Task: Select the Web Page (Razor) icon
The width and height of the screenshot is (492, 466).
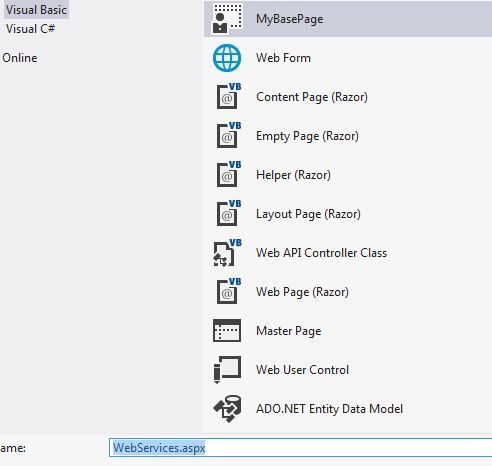Action: [x=229, y=291]
